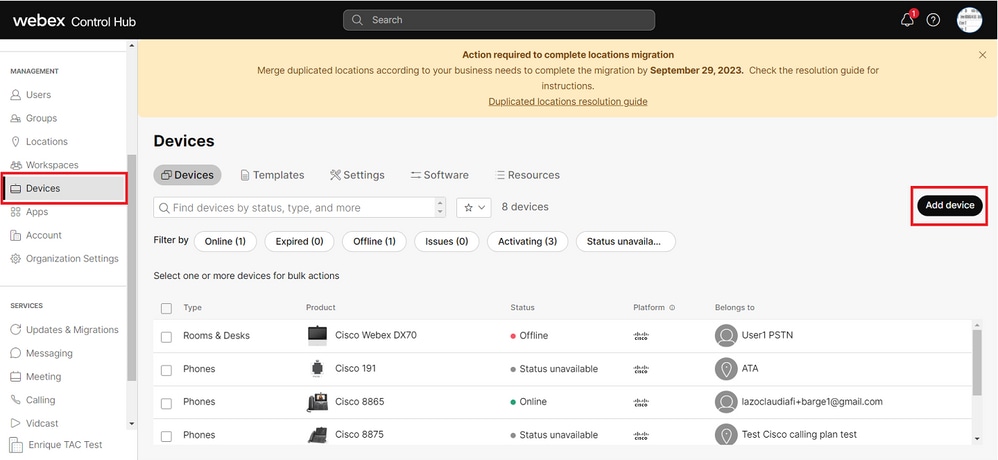The image size is (998, 460).
Task: Click the Webex Control Hub logo
Action: click(74, 21)
